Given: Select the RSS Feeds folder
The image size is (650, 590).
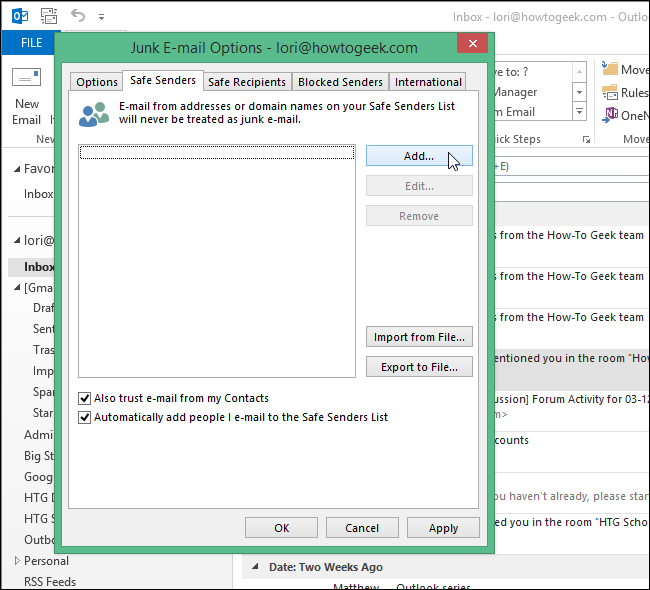Looking at the screenshot, I should tap(50, 581).
